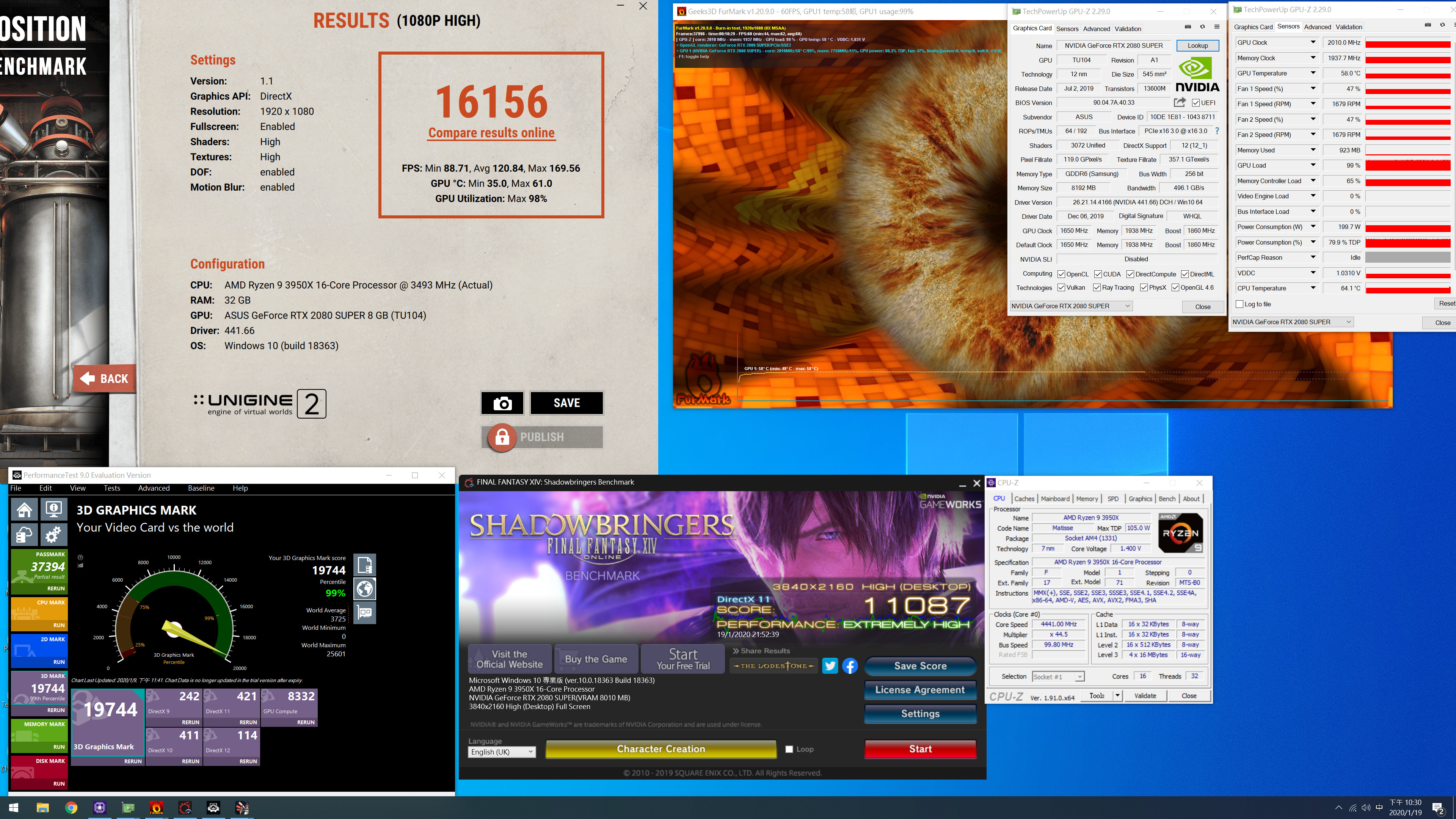Open Windows Start menu
Screen dimensions: 1456x819
pyautogui.click(x=14, y=808)
